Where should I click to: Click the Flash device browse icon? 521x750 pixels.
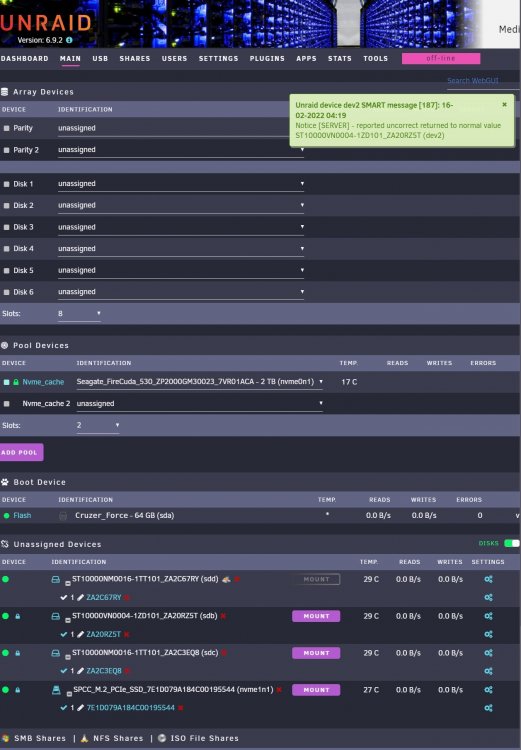(63, 516)
